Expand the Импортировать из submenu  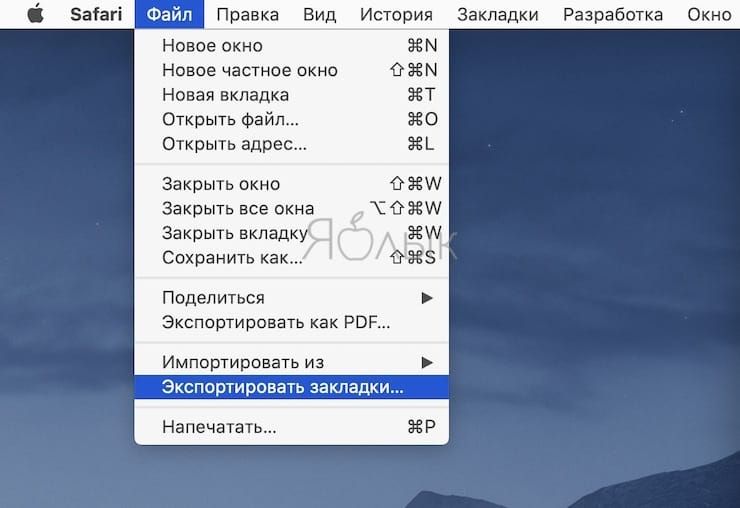pyautogui.click(x=292, y=362)
